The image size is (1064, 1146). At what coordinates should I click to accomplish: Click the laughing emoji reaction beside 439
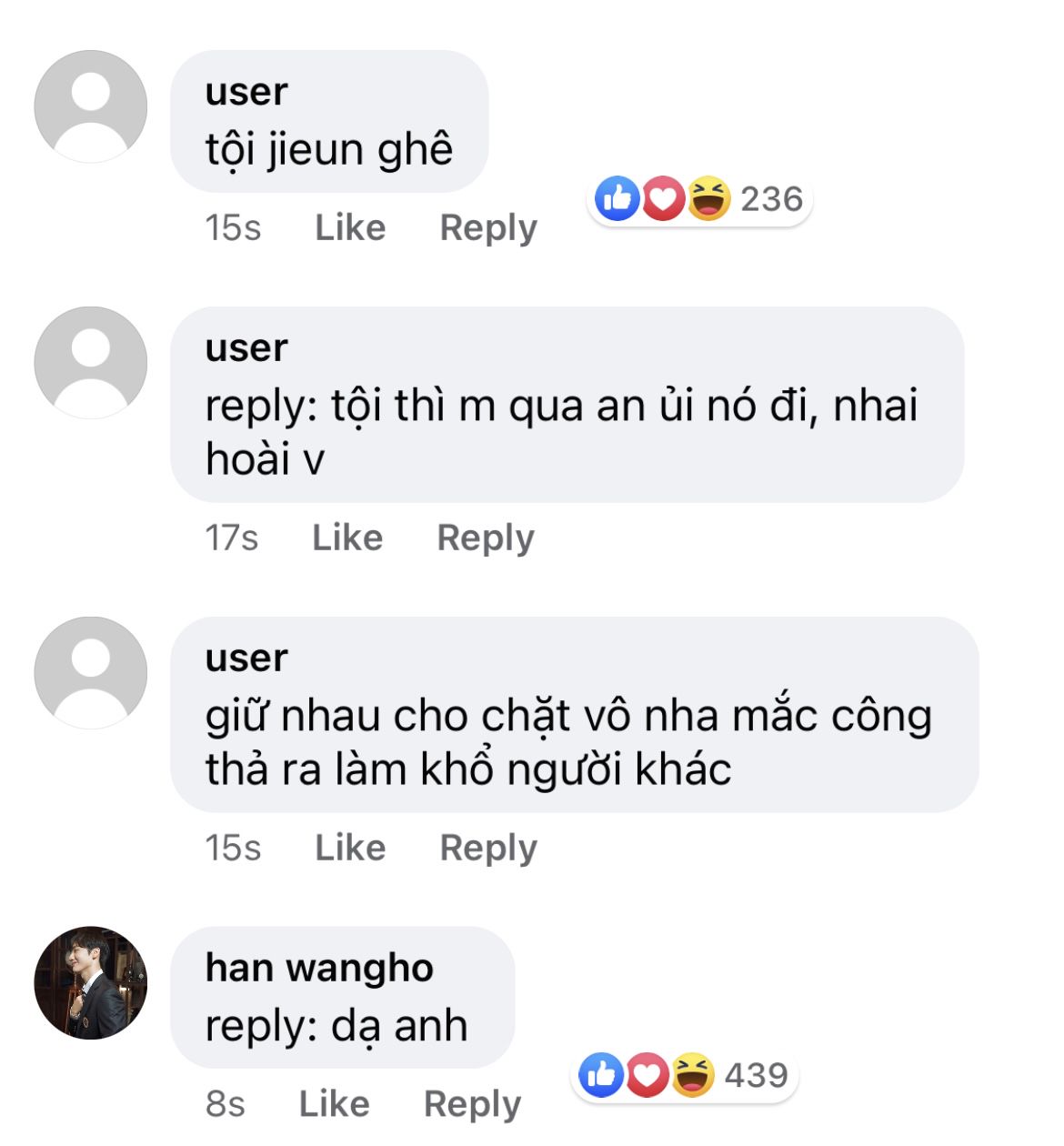point(692,1075)
